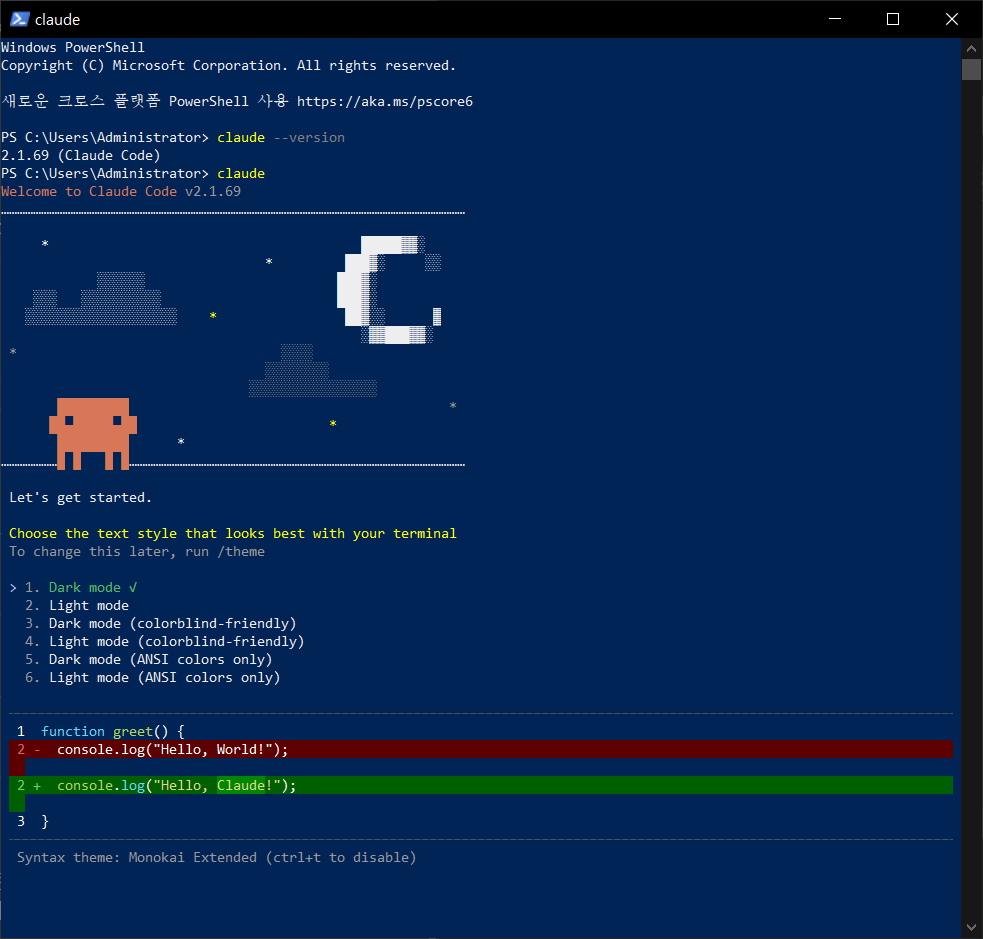Pick Light mode (ANSI colors only)
Image resolution: width=983 pixels, height=939 pixels.
pyautogui.click(x=152, y=678)
